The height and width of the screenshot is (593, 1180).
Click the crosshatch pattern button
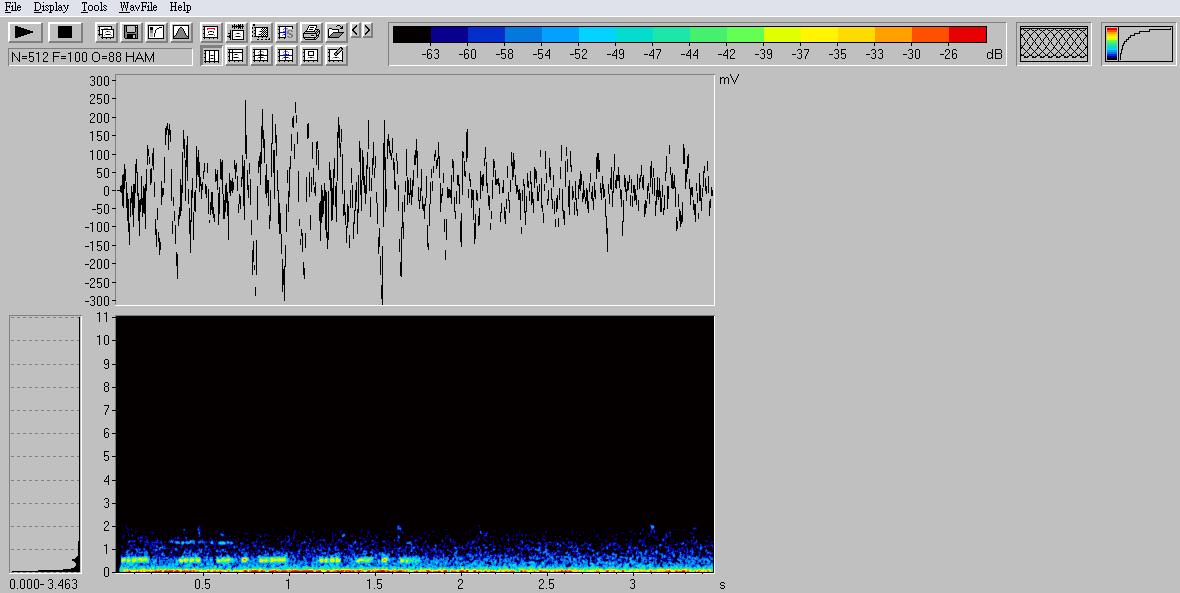1053,44
